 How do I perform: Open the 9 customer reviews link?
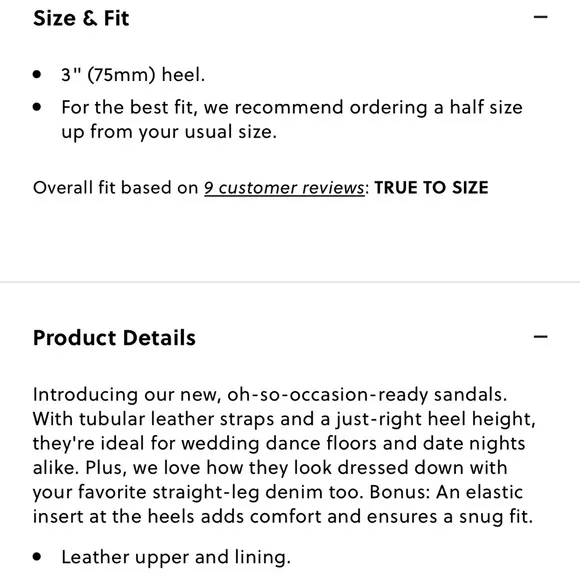(284, 188)
